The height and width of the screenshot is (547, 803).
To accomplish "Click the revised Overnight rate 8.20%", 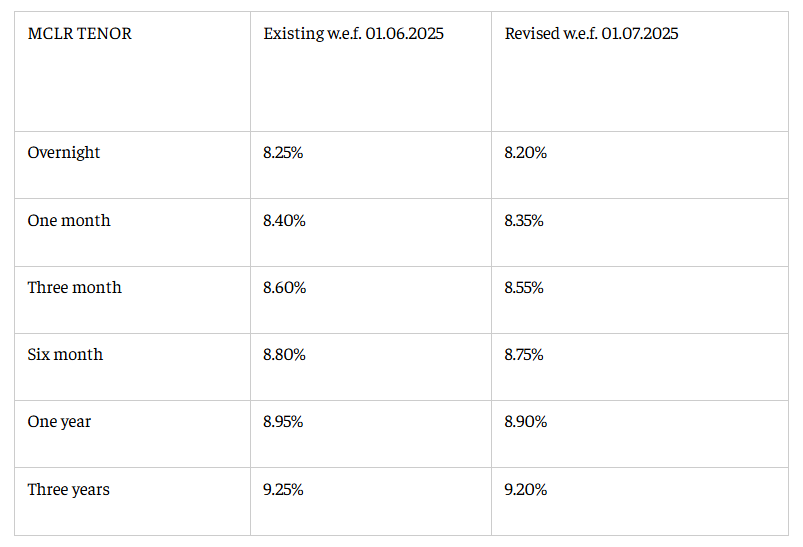I will point(525,153).
